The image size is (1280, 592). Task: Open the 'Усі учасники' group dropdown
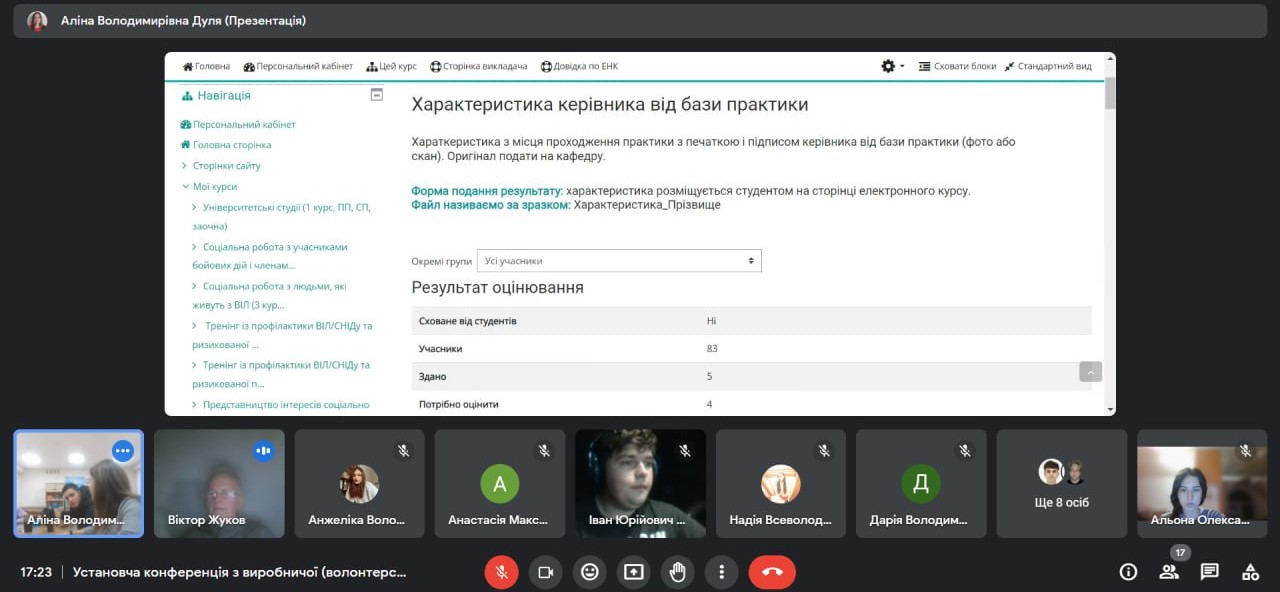[x=619, y=261]
